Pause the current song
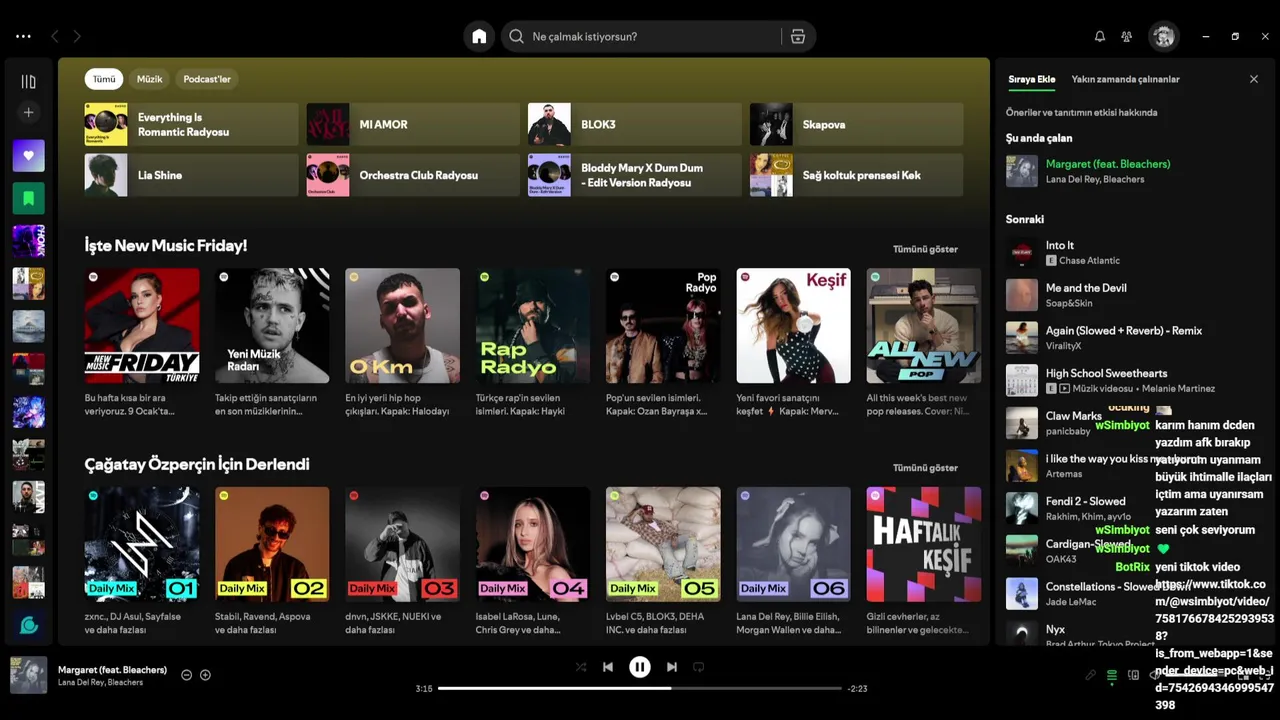This screenshot has height=720, width=1280. [x=640, y=667]
